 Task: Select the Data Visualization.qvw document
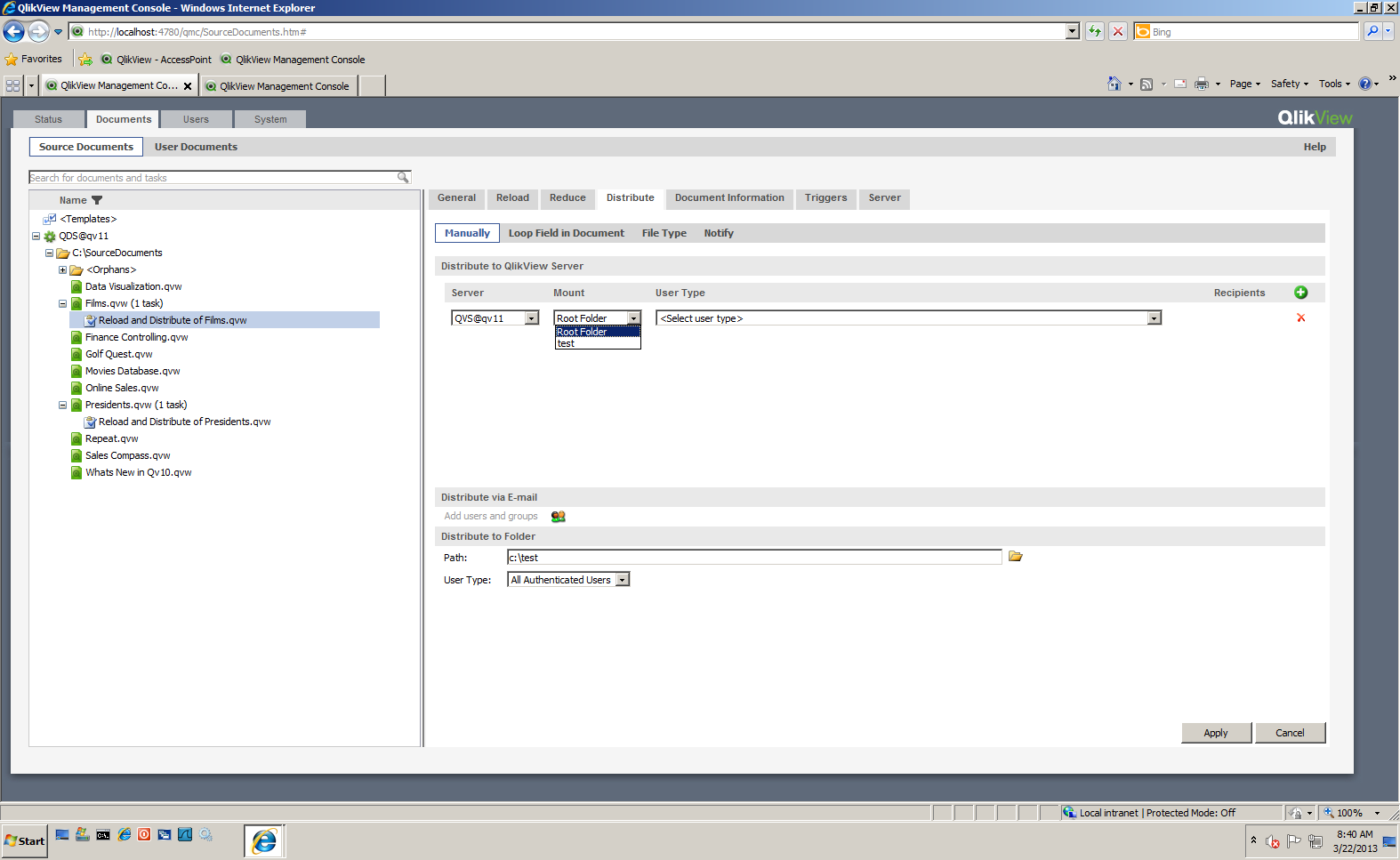pyautogui.click(x=133, y=286)
